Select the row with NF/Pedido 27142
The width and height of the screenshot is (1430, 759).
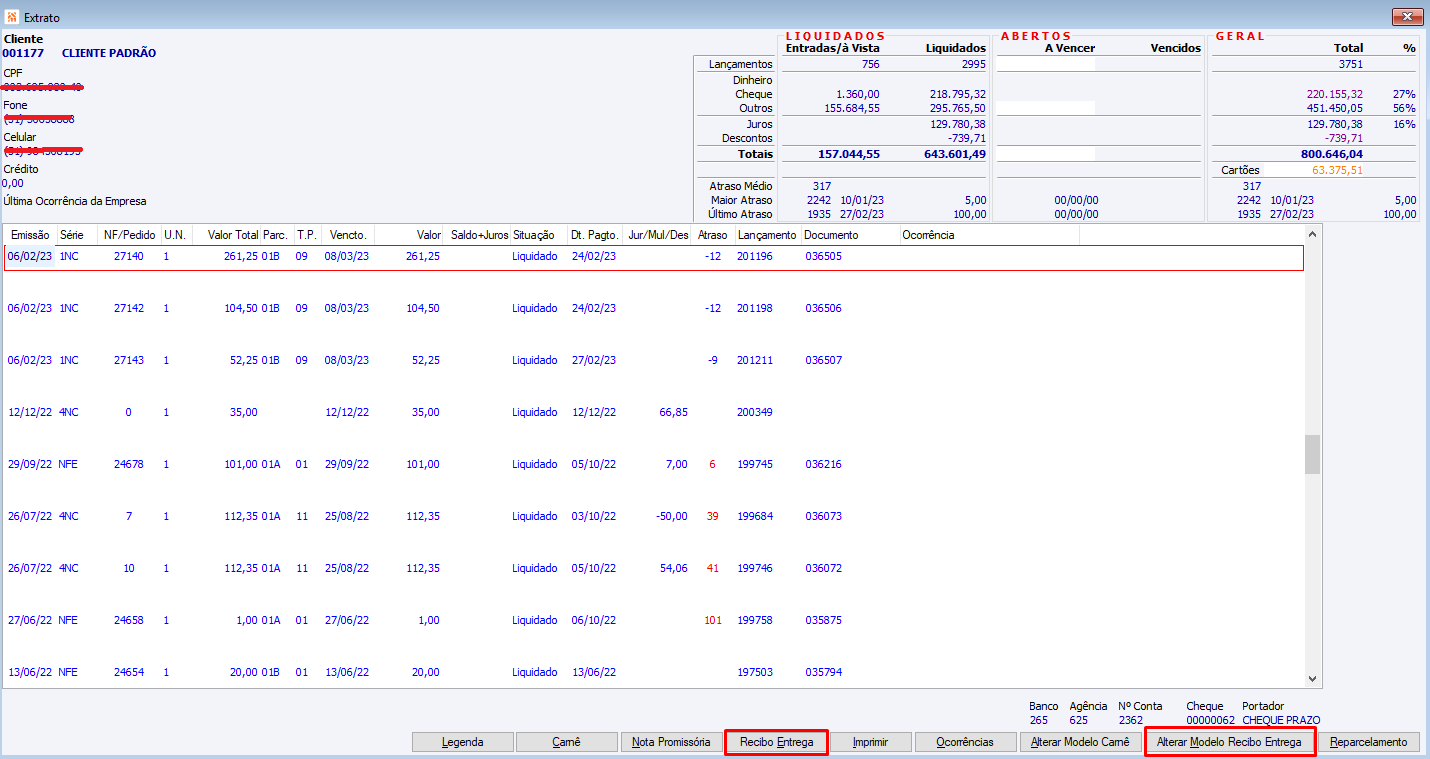coord(128,308)
